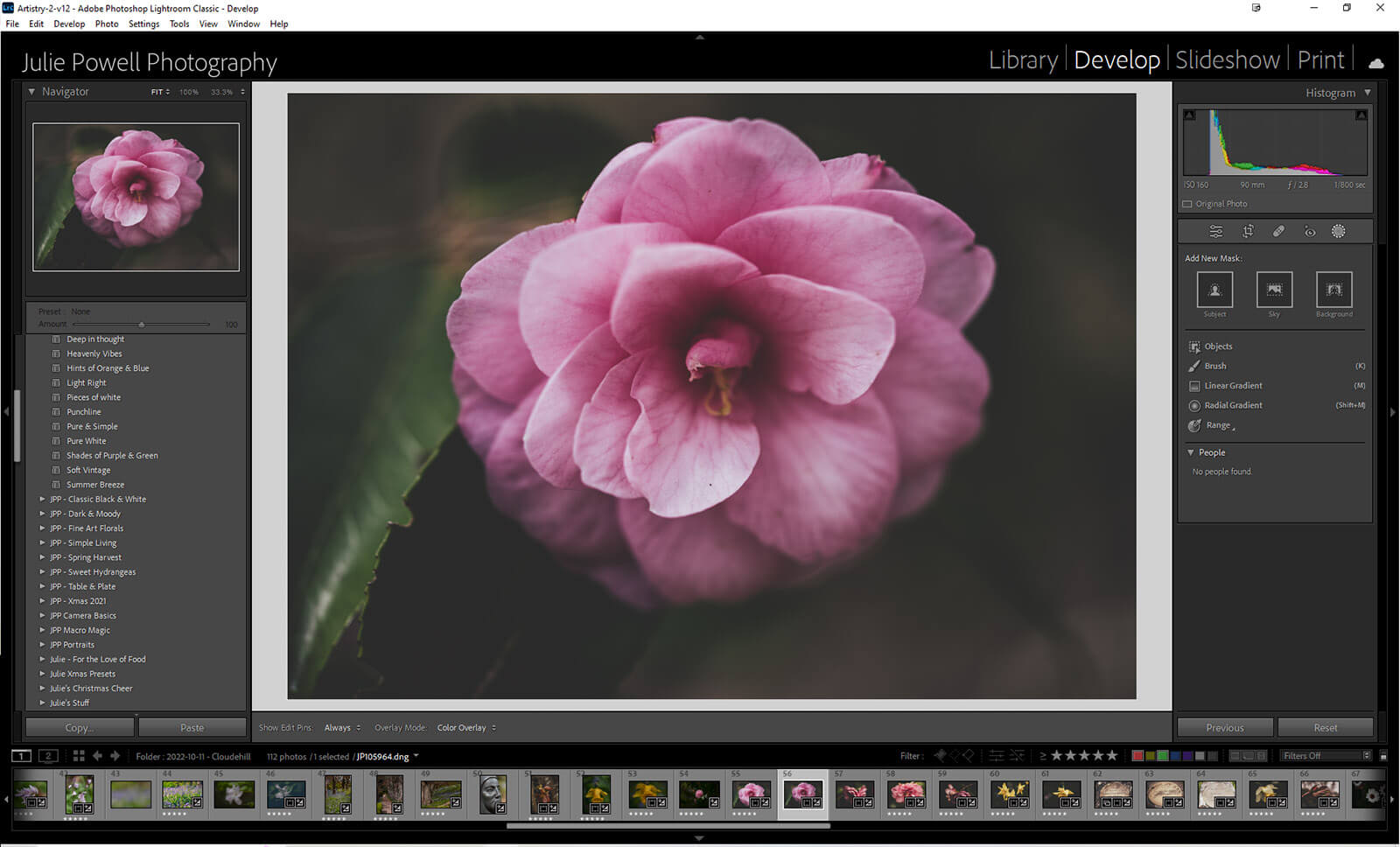Screen dimensions: 1400x847
Task: Open grid view from filmstrip toolbar
Action: [79, 756]
